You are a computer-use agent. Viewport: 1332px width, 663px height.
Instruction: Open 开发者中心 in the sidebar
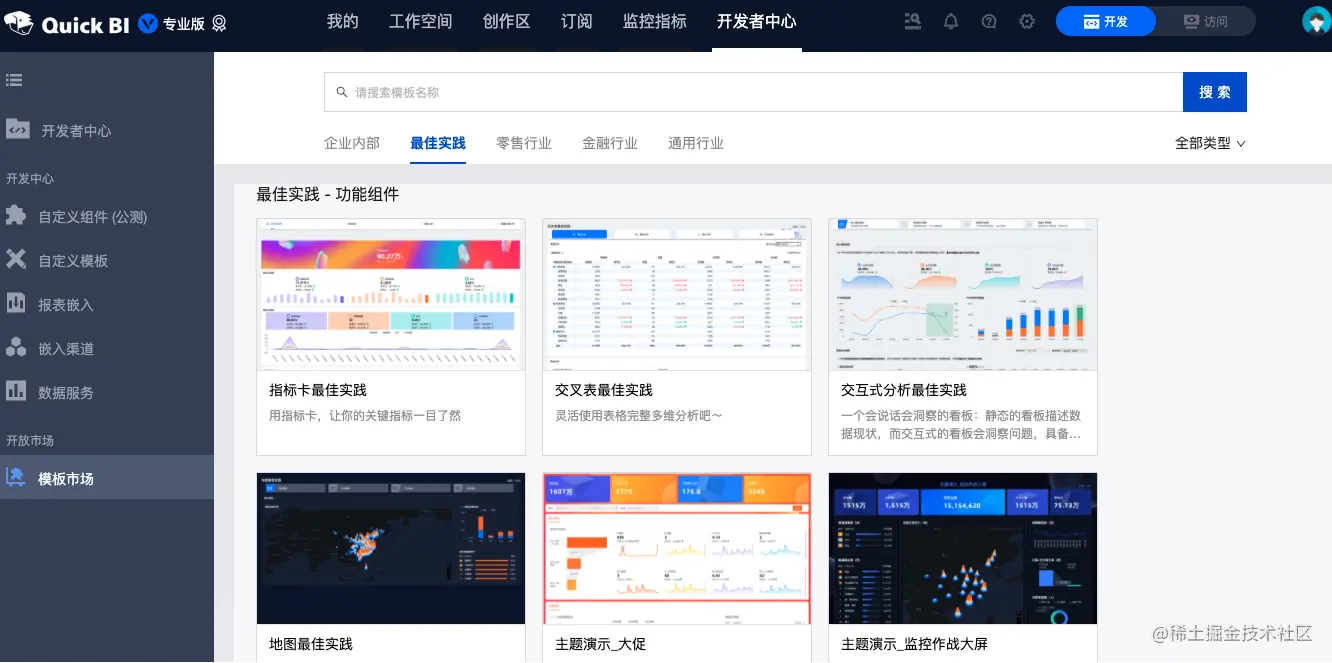pos(76,131)
